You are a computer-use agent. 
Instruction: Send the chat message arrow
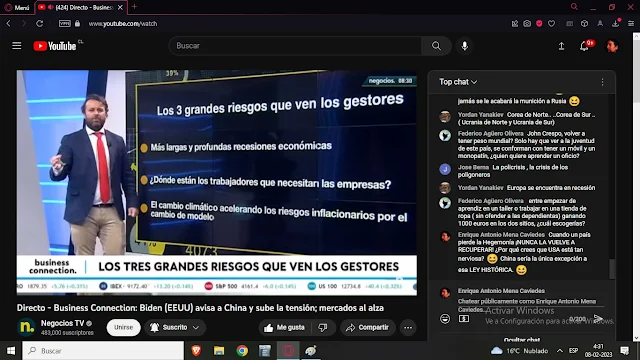598,318
